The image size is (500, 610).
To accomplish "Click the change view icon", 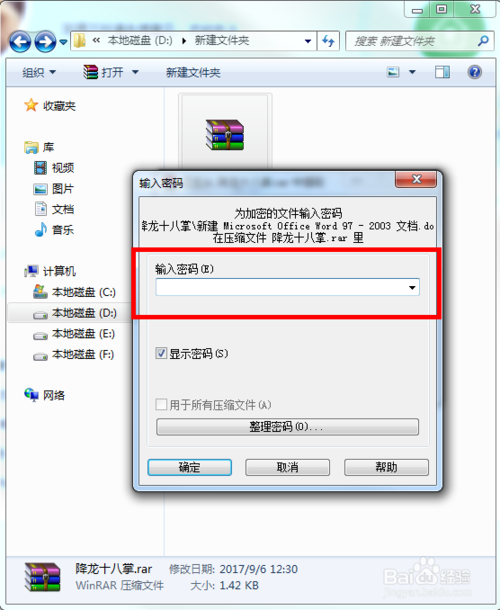I will pos(393,72).
